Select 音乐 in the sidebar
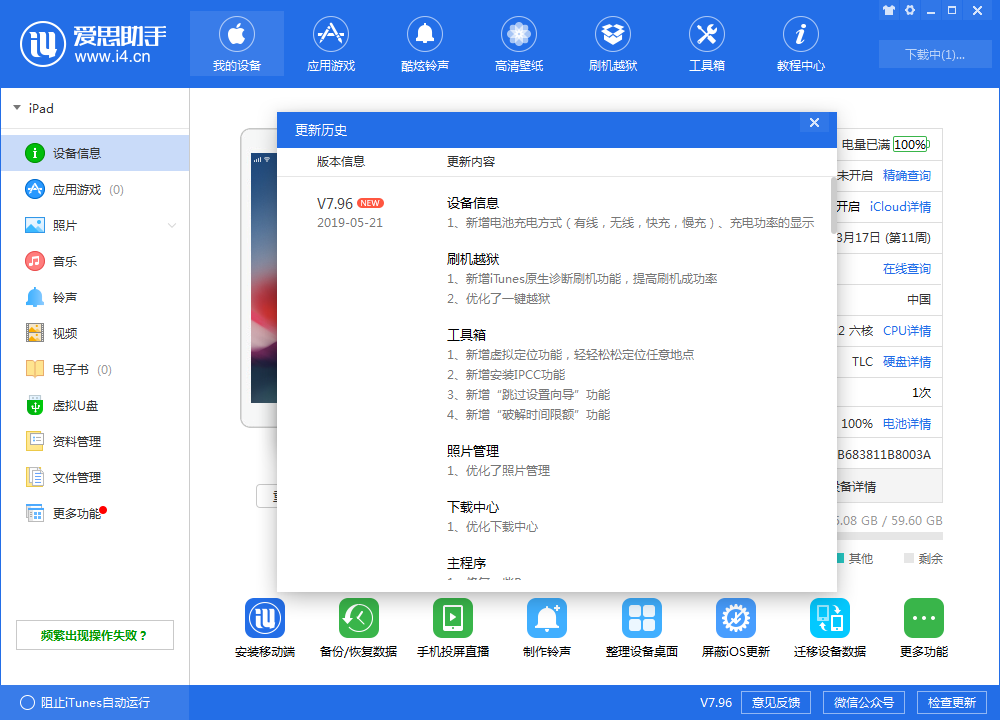 (95, 261)
